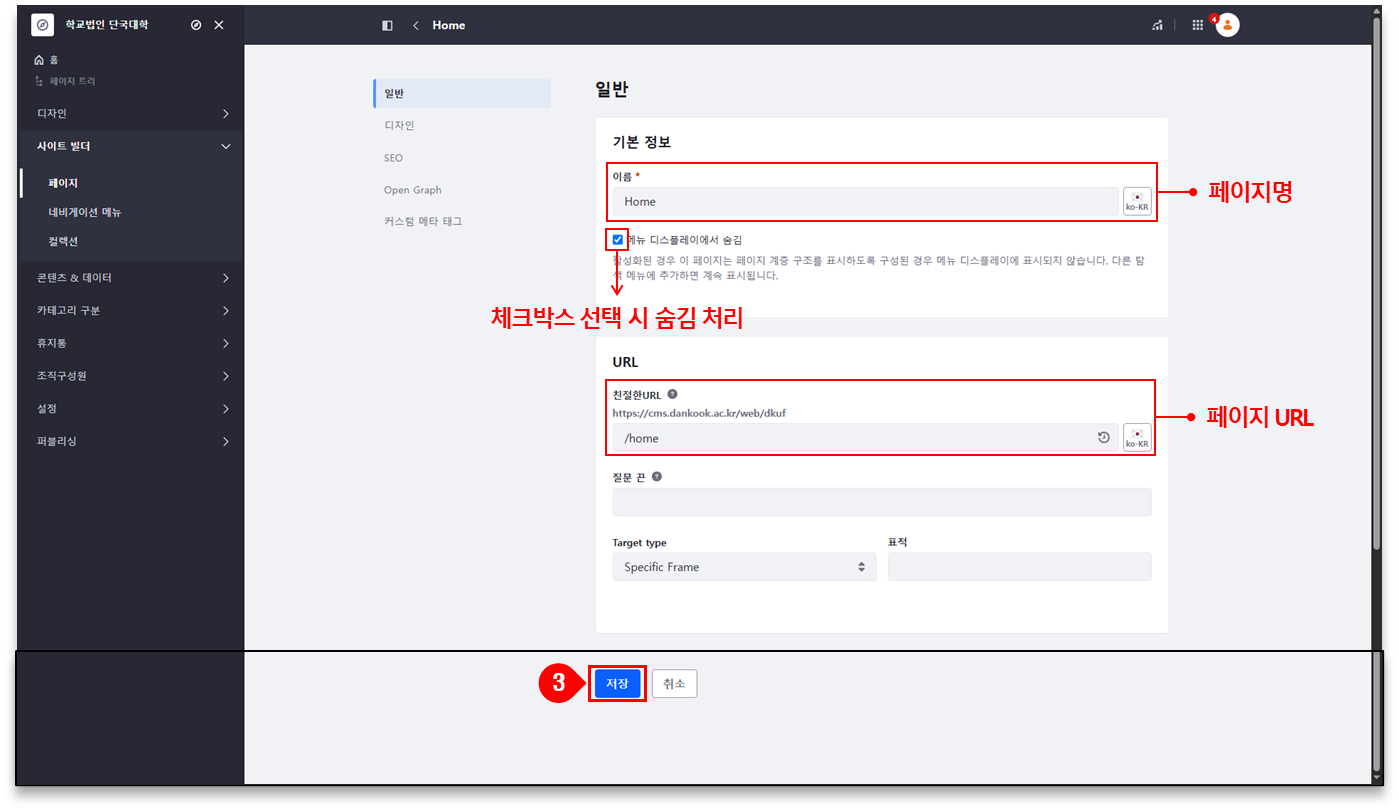1399x812 pixels.
Task: Open the applications grid menu icon
Action: (x=1197, y=25)
